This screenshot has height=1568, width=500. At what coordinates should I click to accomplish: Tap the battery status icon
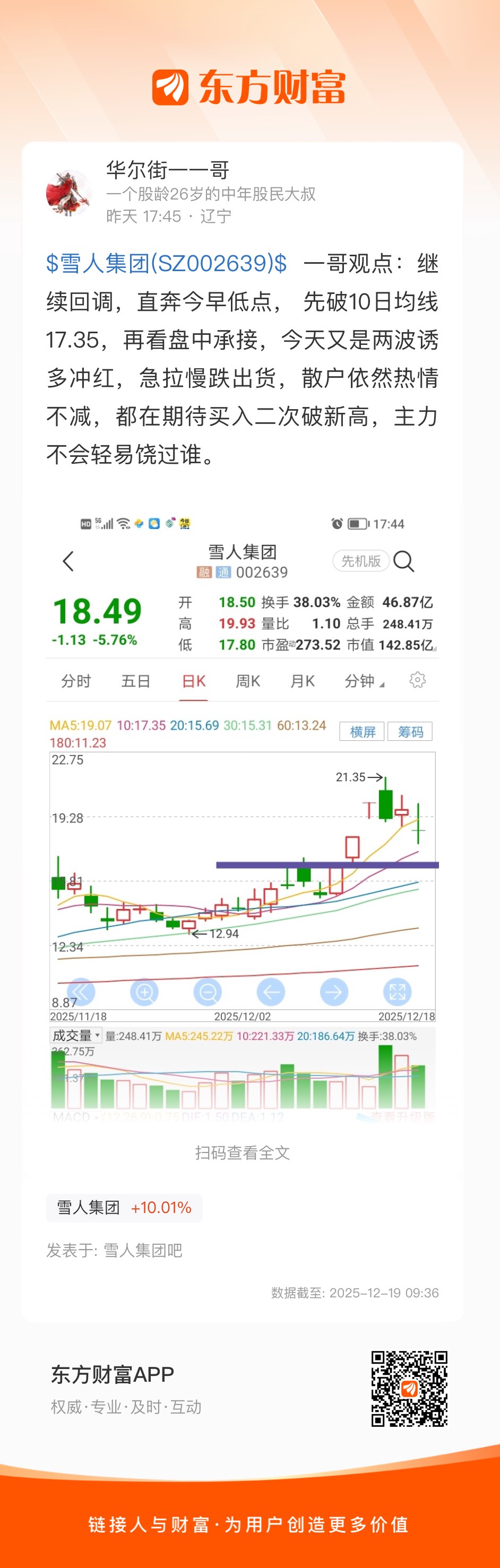tap(358, 524)
